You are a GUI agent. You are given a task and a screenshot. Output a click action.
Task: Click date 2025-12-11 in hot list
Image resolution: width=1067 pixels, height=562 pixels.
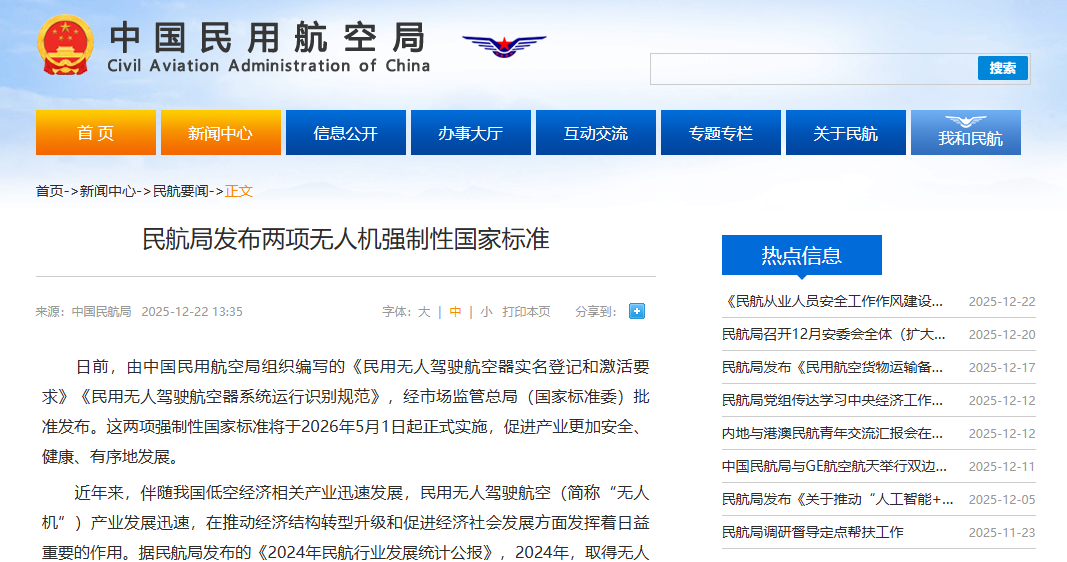click(1002, 467)
